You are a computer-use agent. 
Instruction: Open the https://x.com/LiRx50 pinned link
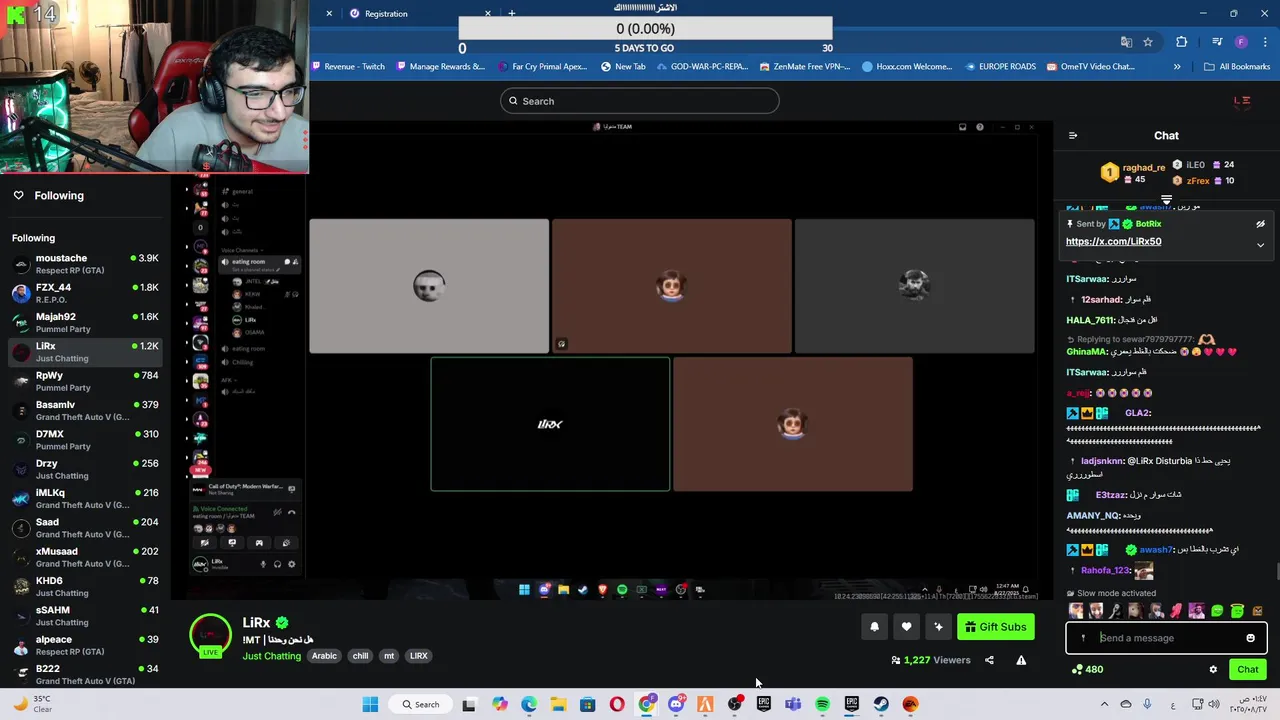(1113, 241)
